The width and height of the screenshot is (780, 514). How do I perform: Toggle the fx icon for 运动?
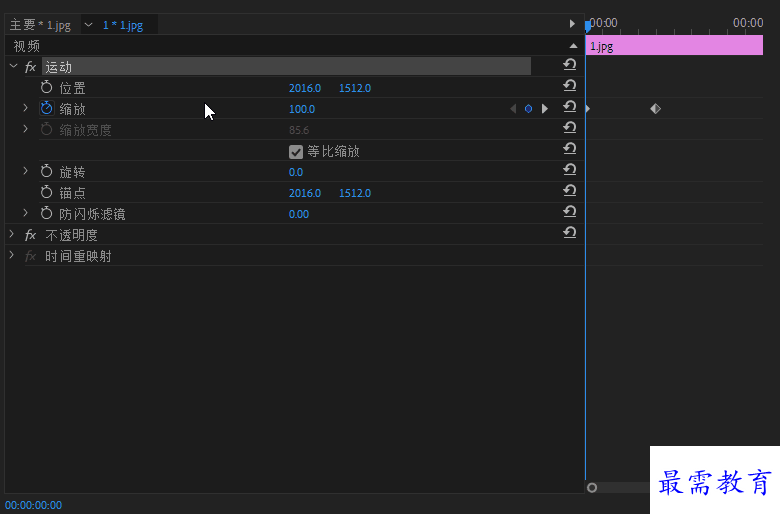click(30, 67)
